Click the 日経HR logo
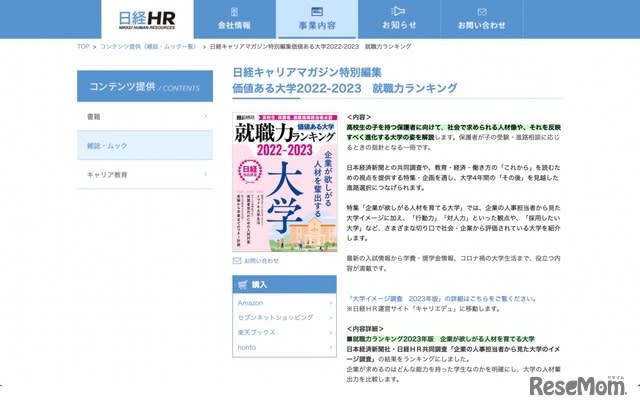This screenshot has width=640, height=409. pos(147,20)
